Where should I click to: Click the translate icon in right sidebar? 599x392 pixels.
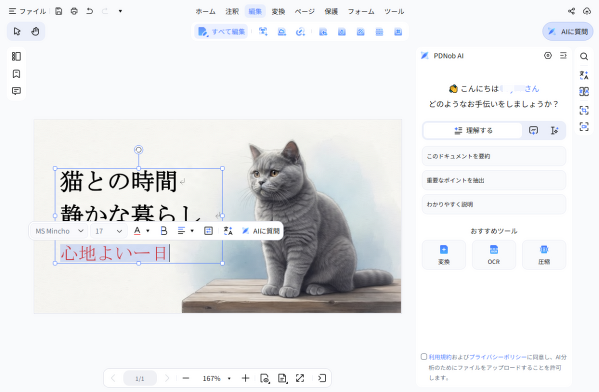(x=584, y=75)
